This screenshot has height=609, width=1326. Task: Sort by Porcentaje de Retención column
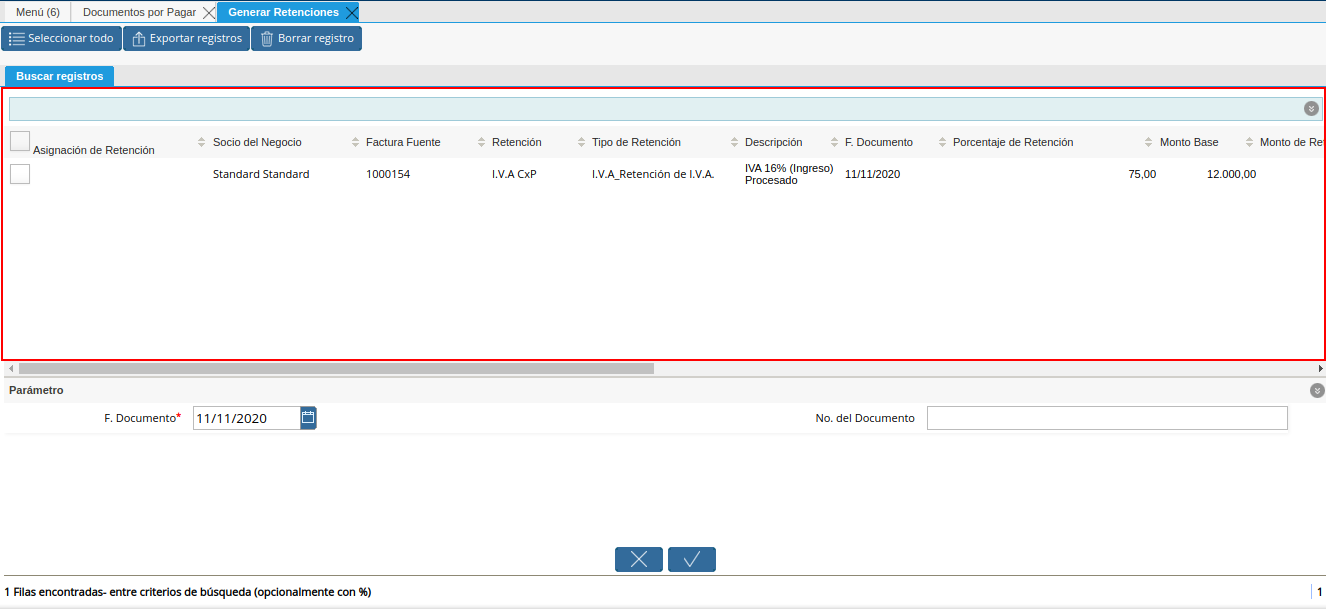click(x=1013, y=142)
